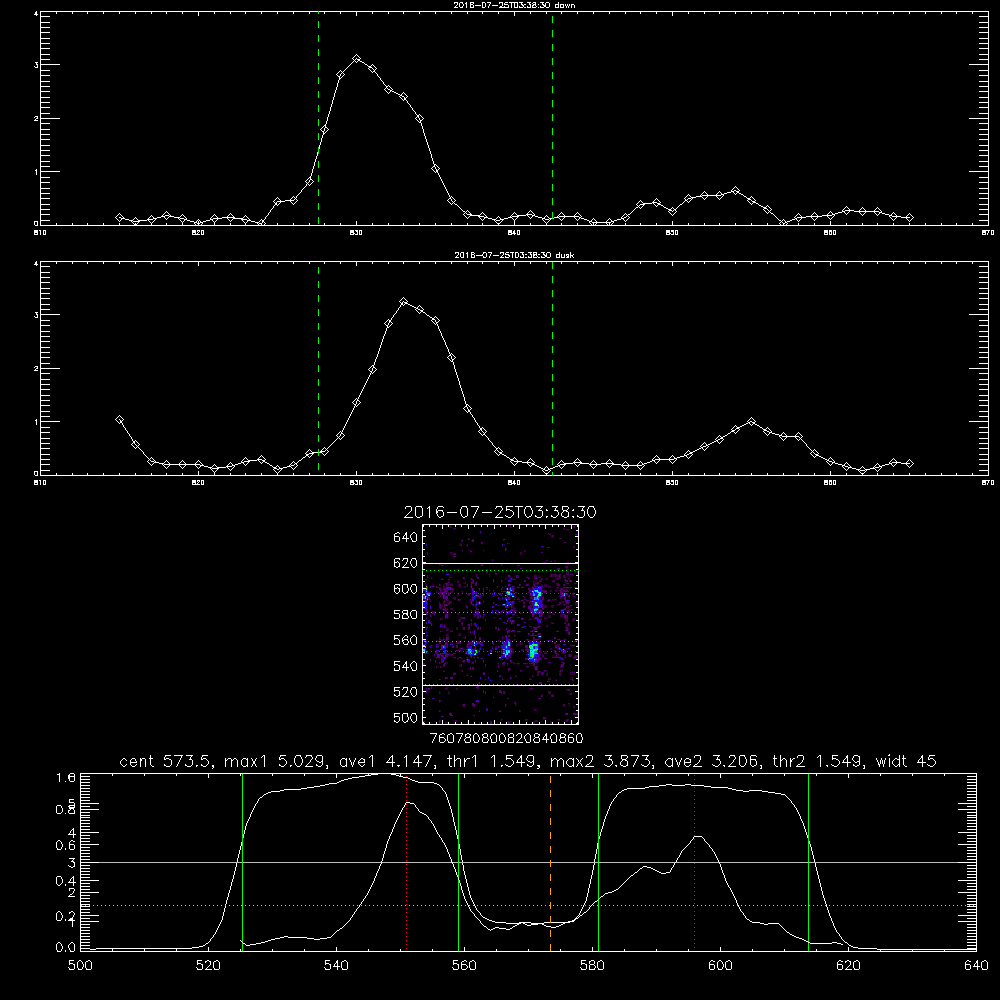Click the heat map title '2016-07-25T03:38:30'
The width and height of the screenshot is (1000, 1000).
[500, 512]
